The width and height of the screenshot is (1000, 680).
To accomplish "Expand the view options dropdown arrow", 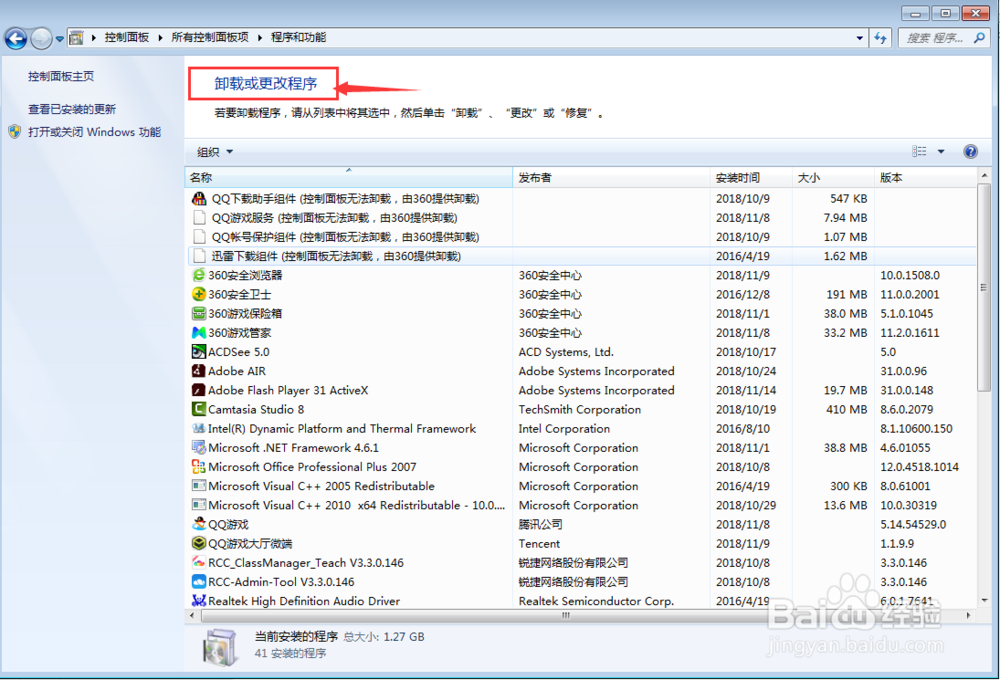I will click(941, 151).
